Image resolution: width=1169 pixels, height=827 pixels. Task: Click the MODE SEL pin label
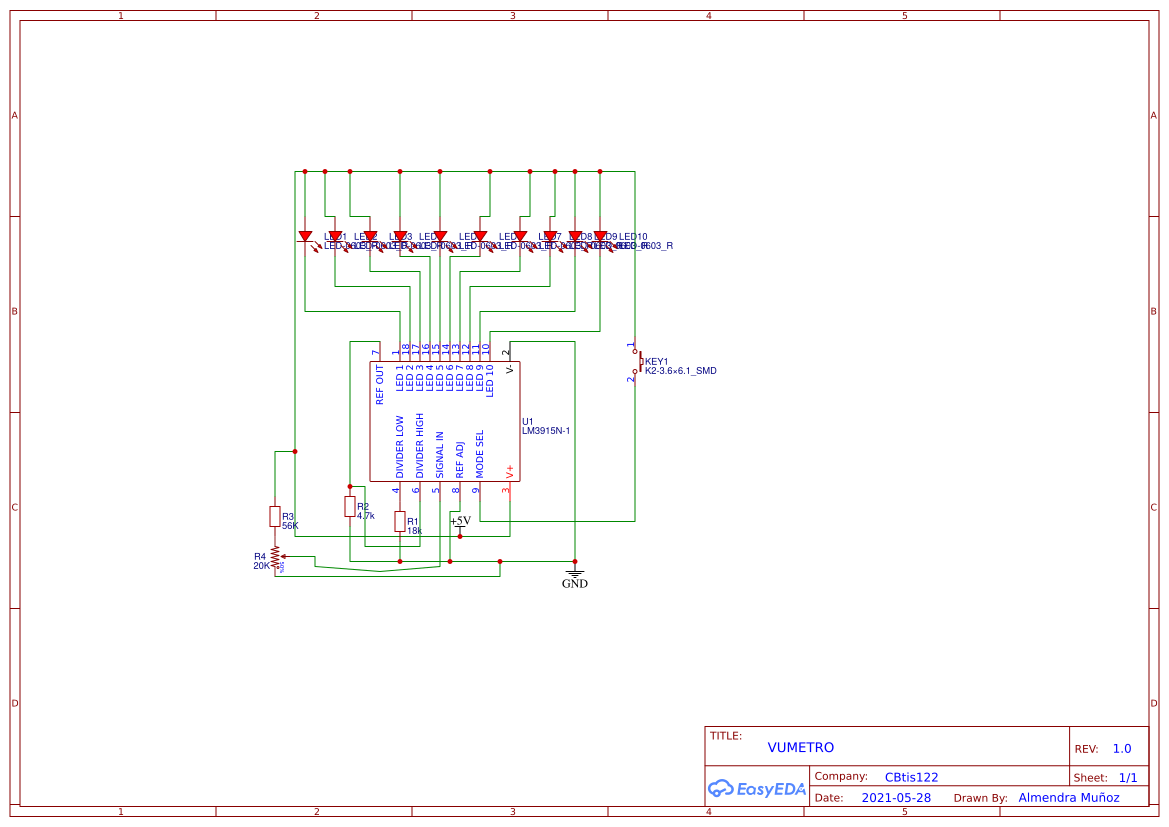(x=479, y=453)
